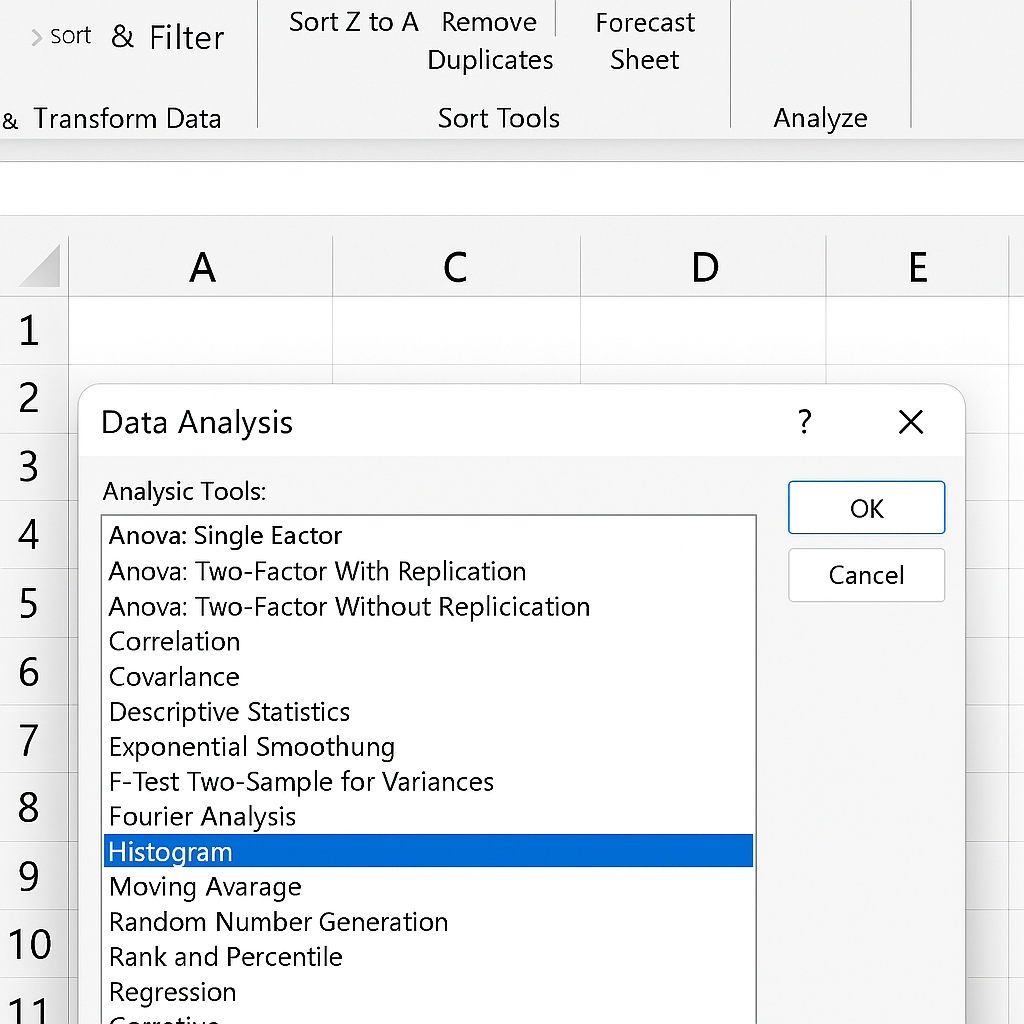Image resolution: width=1024 pixels, height=1024 pixels.
Task: Select Regression from the tools list
Action: 172,992
